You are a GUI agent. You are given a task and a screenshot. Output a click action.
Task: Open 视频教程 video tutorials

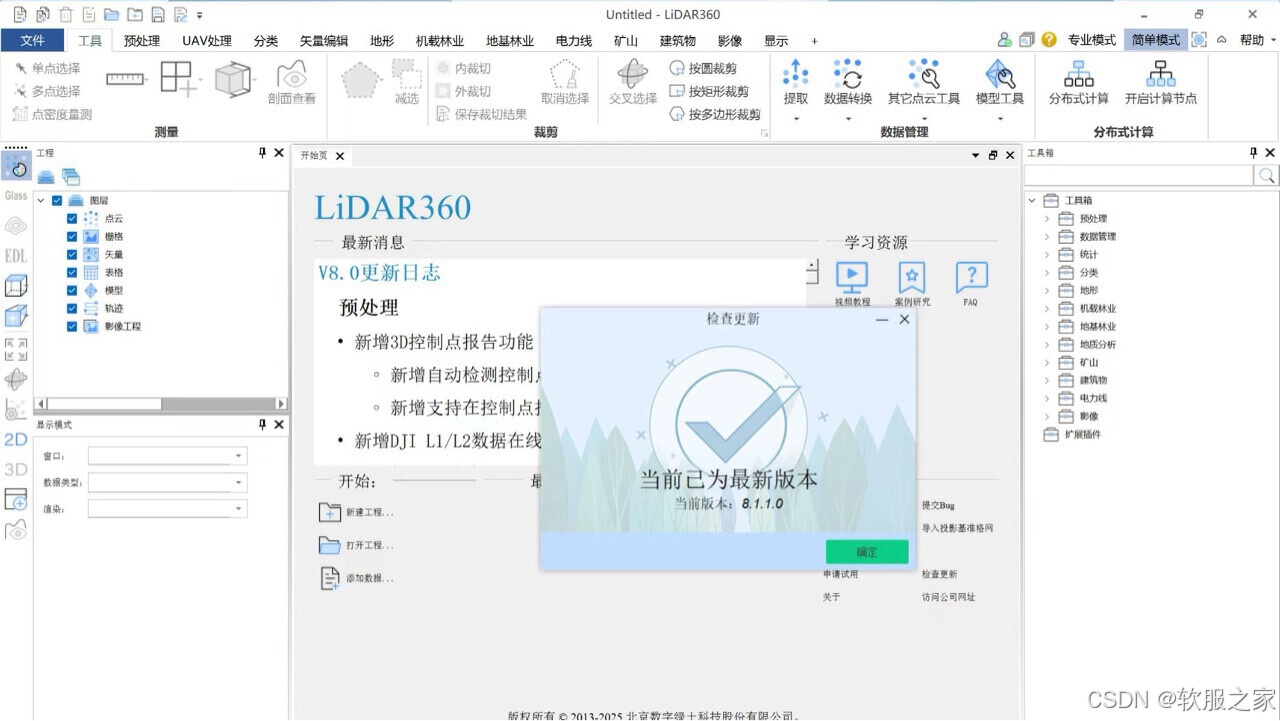click(852, 283)
